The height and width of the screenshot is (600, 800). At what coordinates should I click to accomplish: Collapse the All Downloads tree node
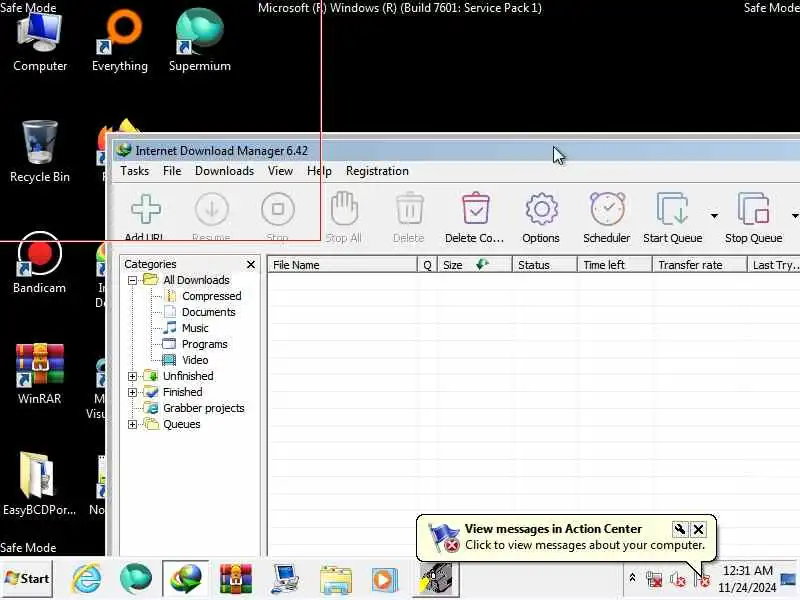(x=133, y=280)
